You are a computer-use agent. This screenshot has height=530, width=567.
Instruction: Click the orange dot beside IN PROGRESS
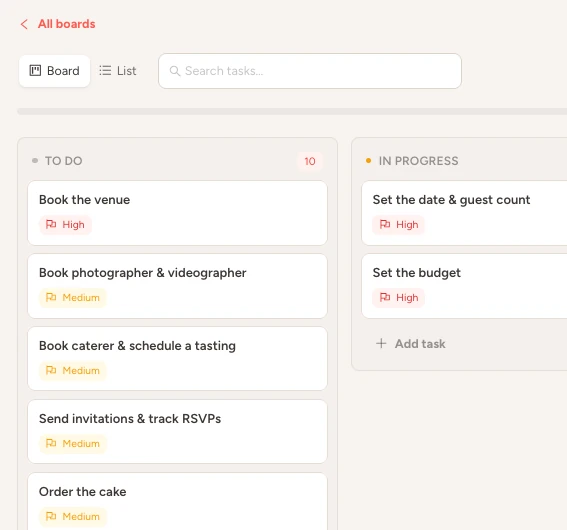point(368,161)
